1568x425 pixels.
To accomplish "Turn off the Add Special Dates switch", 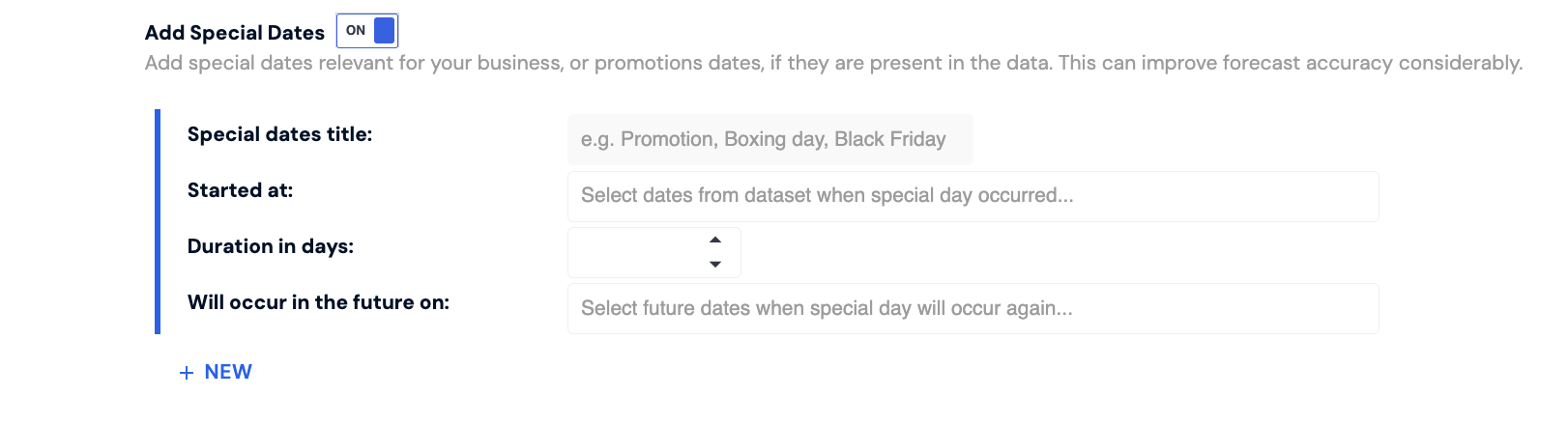I will click(x=367, y=31).
